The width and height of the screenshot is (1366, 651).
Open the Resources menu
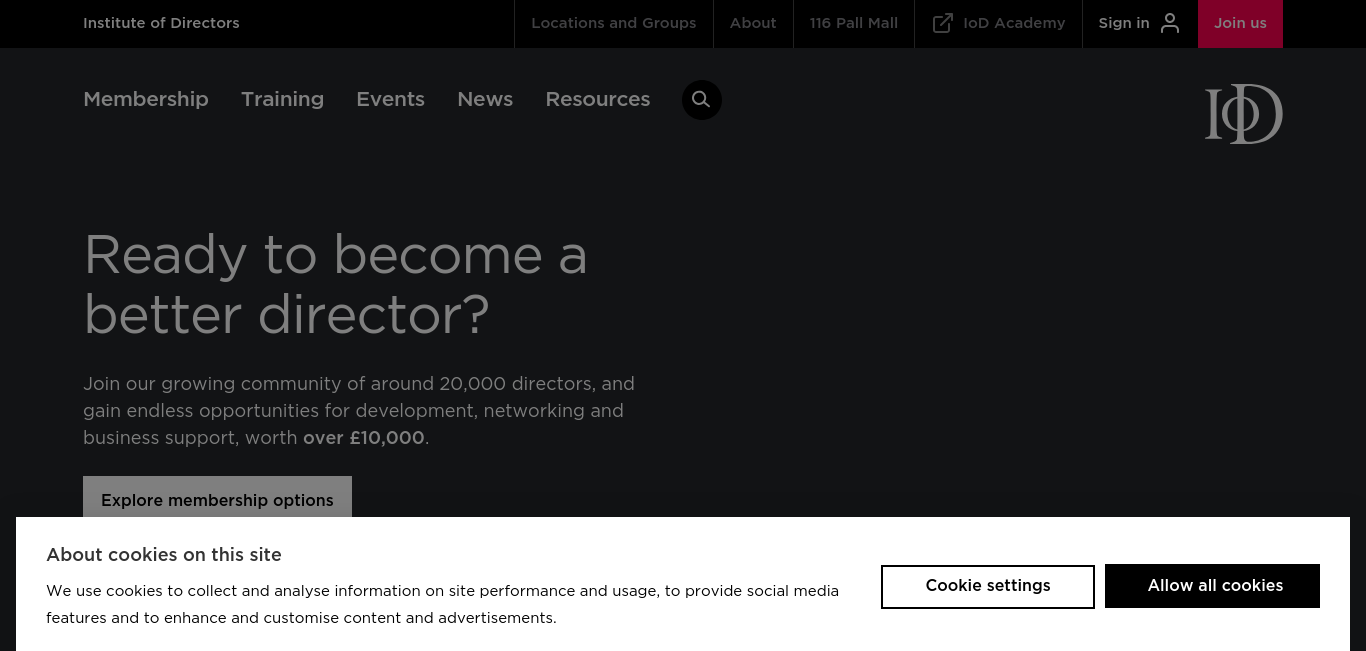[598, 99]
